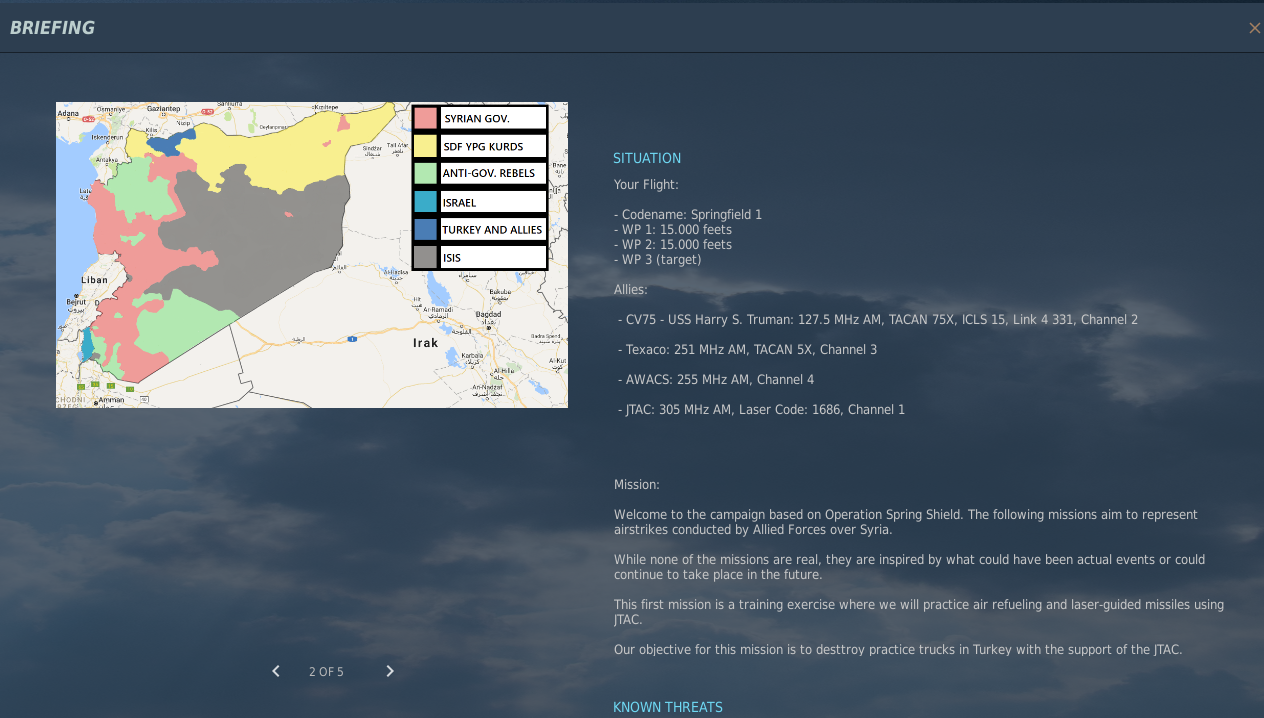Click the KNOWN THREATS section heading
Screen dimensions: 1264x718
(667, 707)
